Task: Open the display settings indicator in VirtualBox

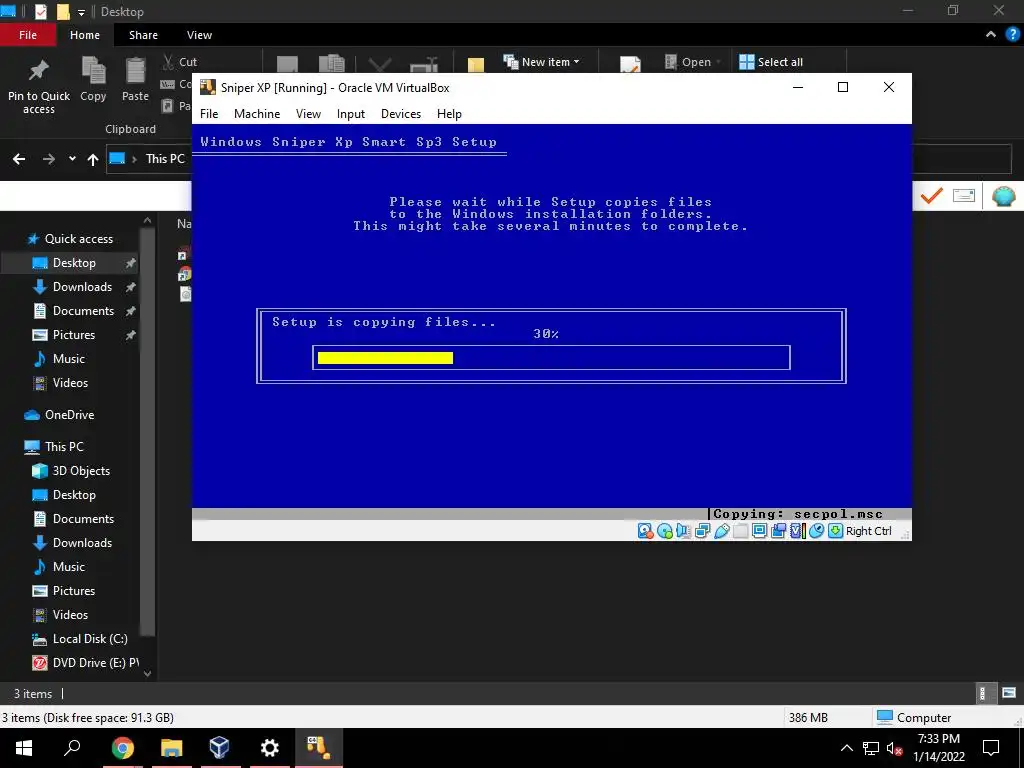Action: click(759, 531)
